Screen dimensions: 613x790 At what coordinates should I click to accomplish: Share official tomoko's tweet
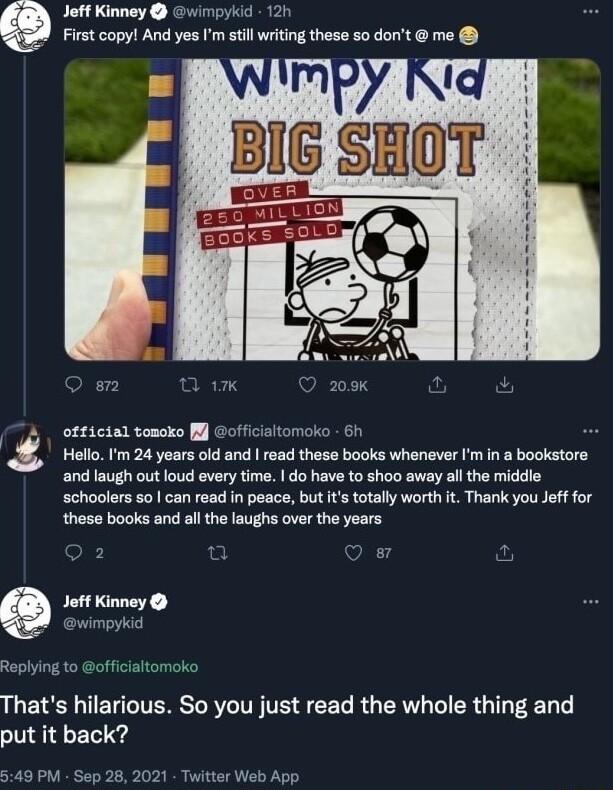tap(505, 553)
